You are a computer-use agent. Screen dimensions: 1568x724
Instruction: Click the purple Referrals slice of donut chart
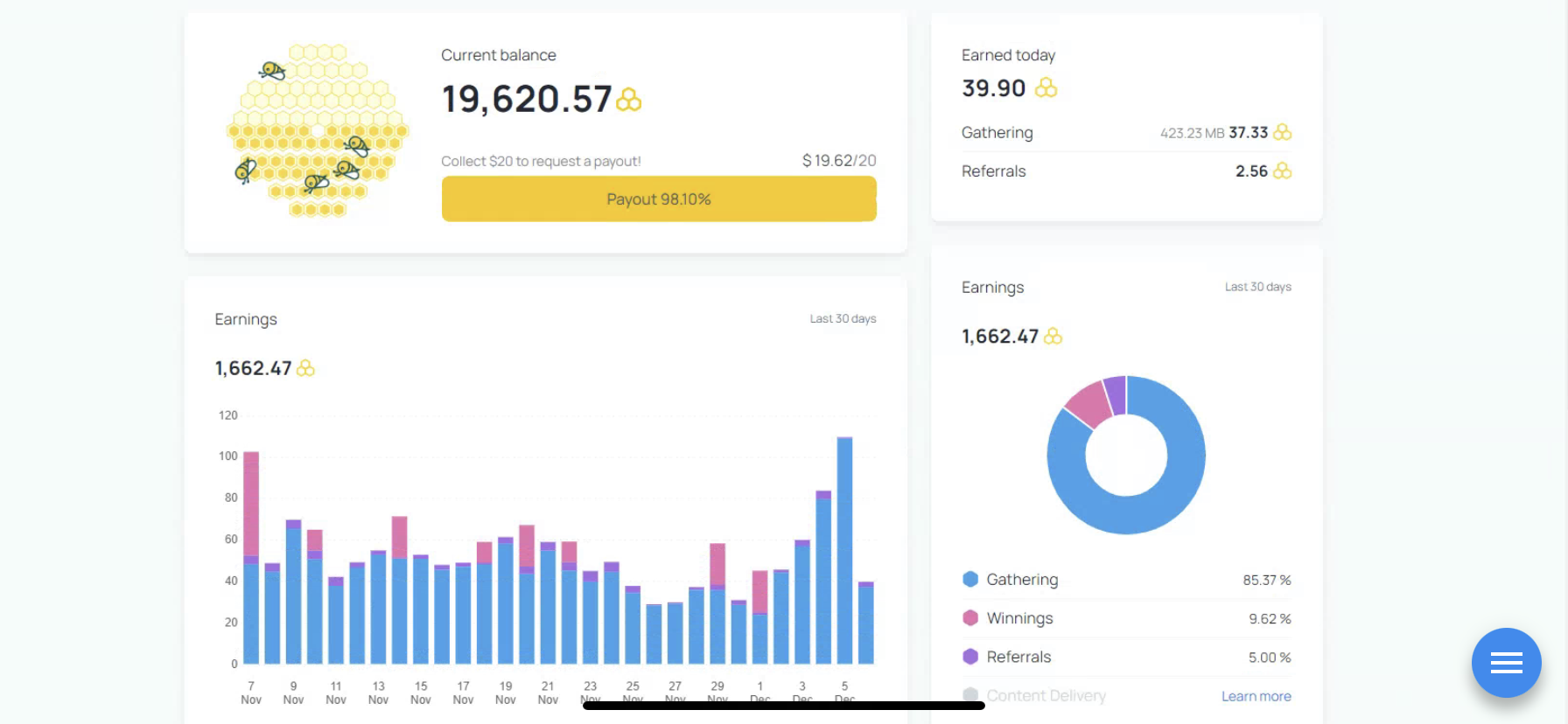[x=1116, y=395]
